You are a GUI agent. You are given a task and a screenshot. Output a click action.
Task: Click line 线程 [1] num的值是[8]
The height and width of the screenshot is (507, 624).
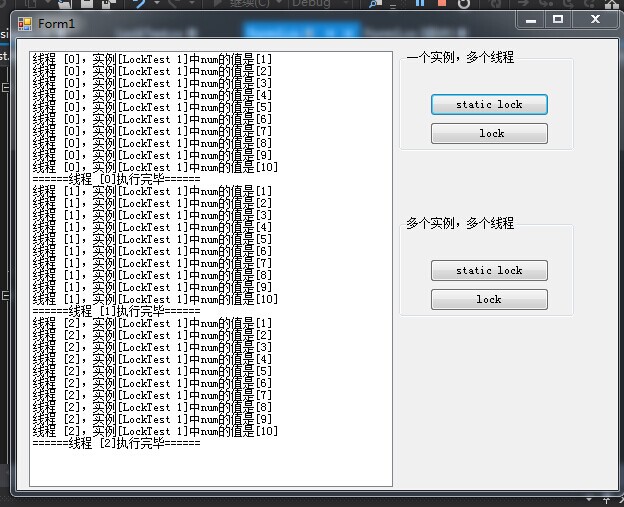point(152,275)
